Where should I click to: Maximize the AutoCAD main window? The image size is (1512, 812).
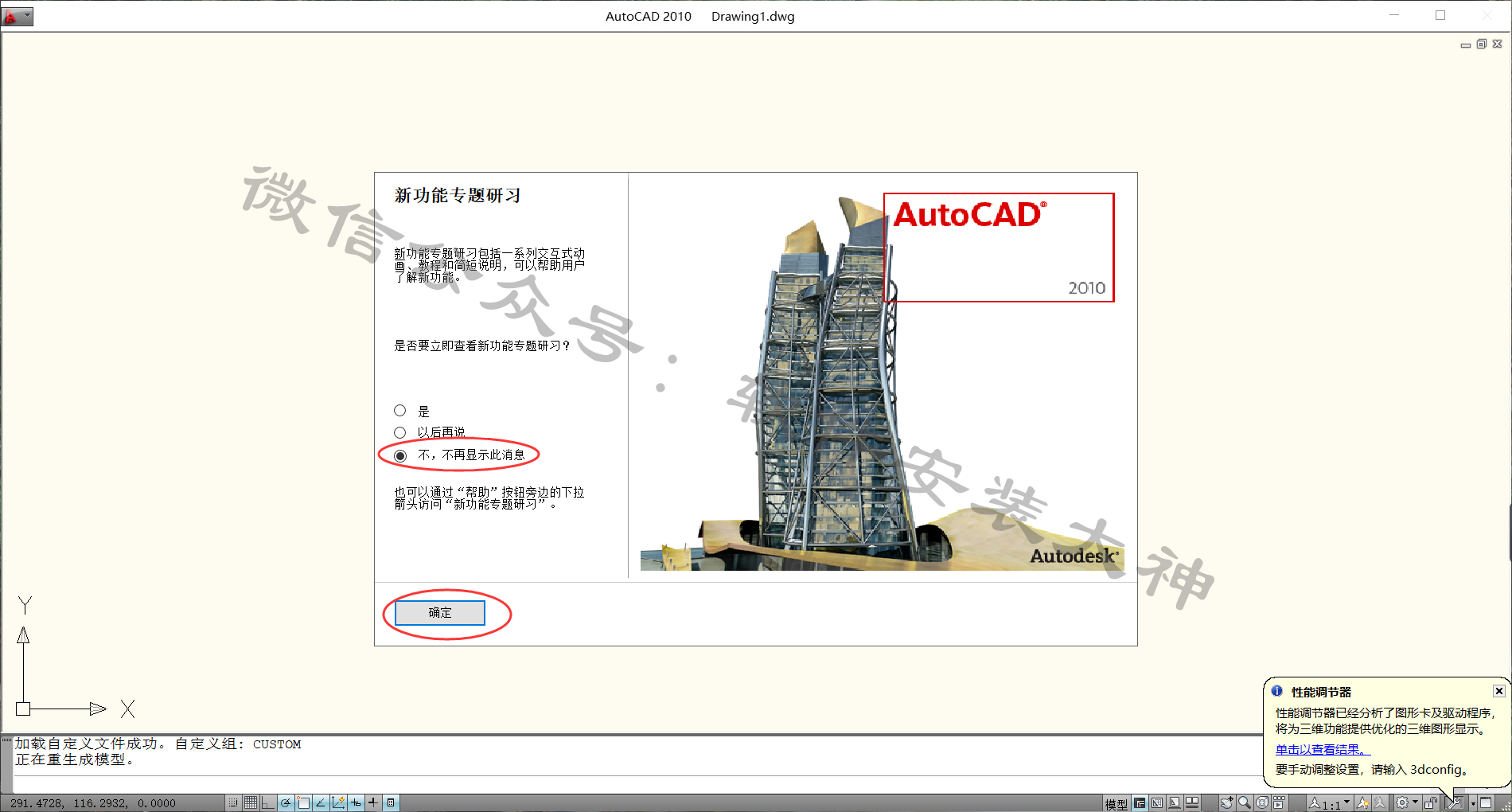(x=1440, y=15)
